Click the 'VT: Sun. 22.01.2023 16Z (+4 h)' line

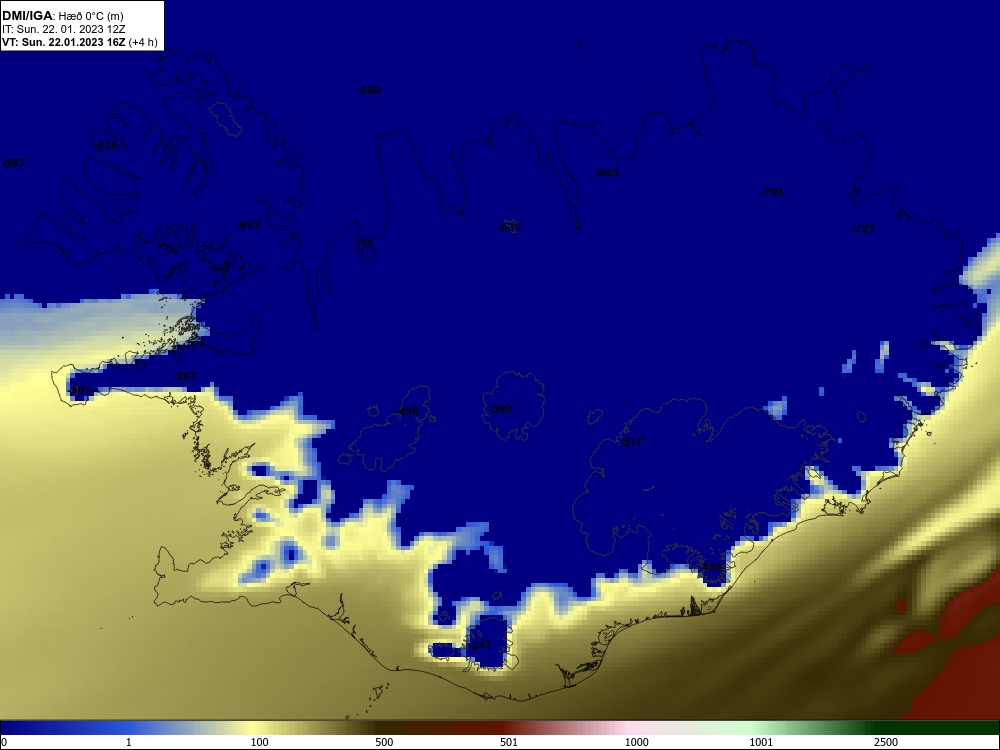point(79,42)
